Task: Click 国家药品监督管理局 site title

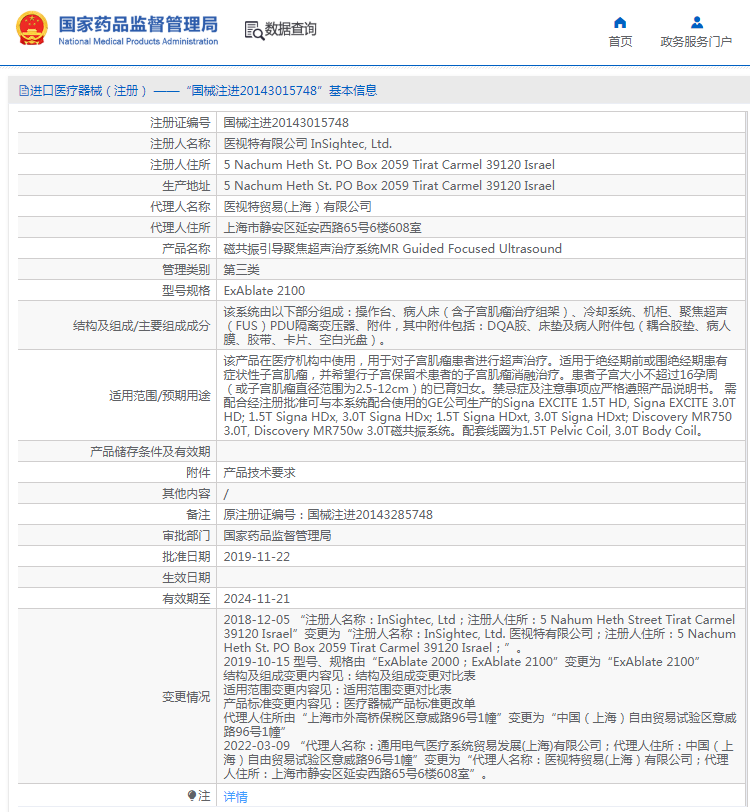Action: pos(138,24)
